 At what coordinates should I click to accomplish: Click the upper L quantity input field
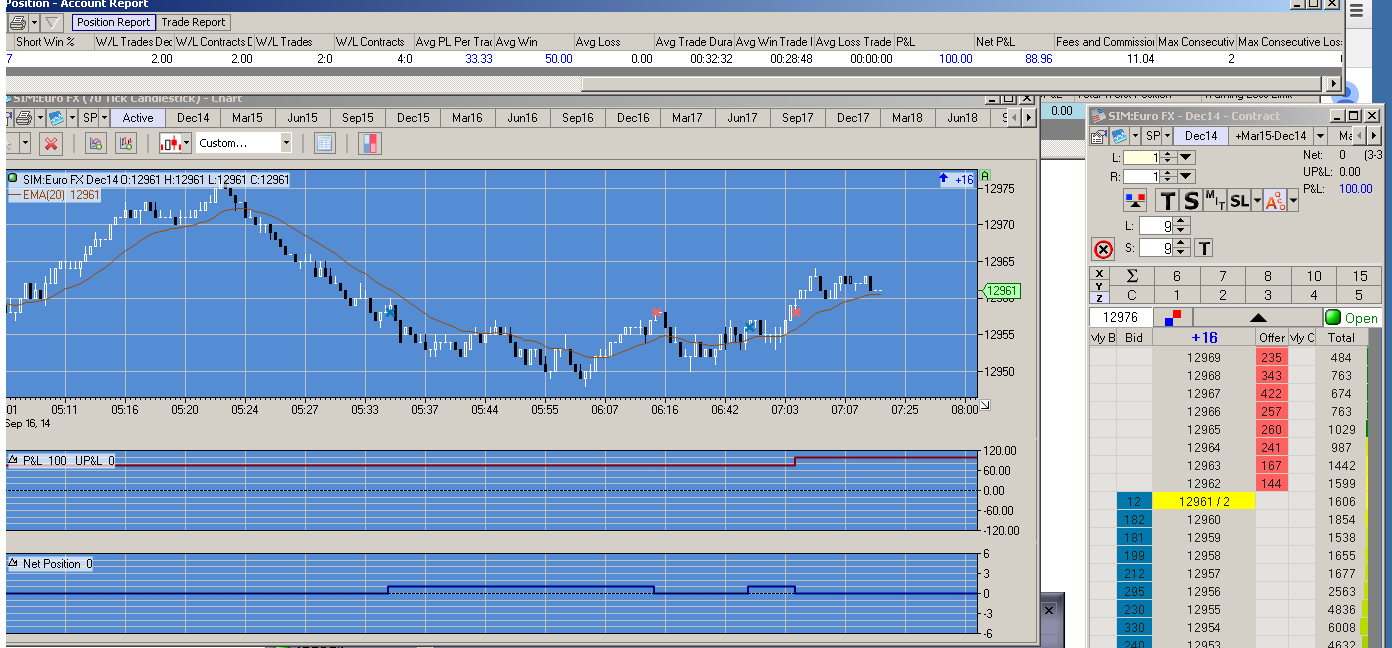coord(1142,158)
